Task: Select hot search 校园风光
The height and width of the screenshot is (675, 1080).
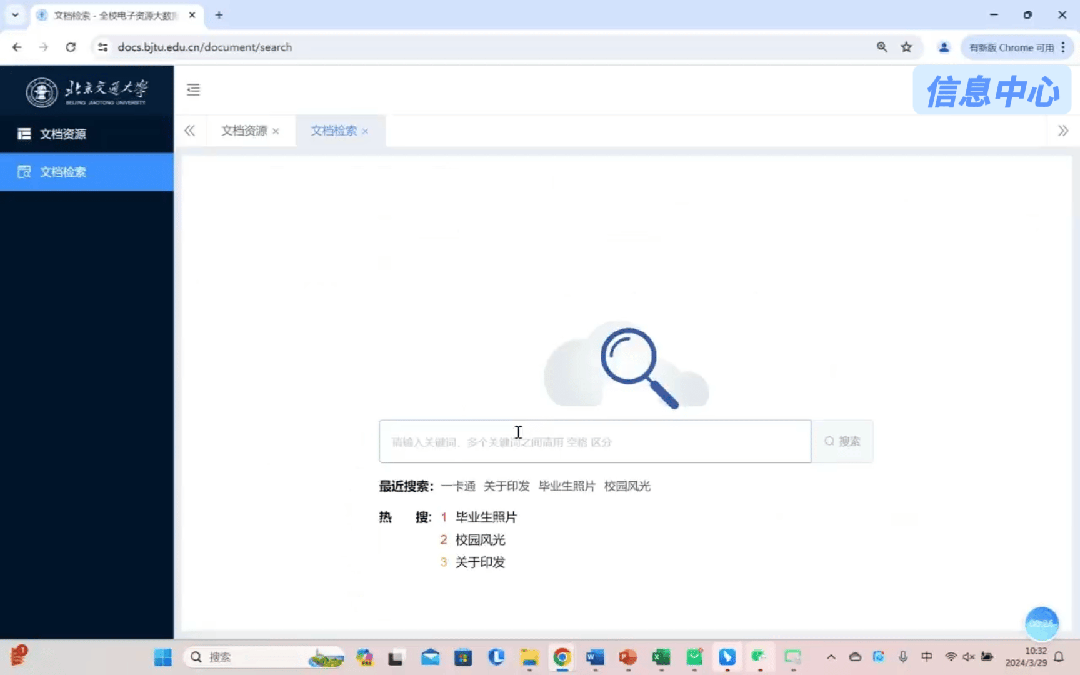Action: tap(480, 540)
